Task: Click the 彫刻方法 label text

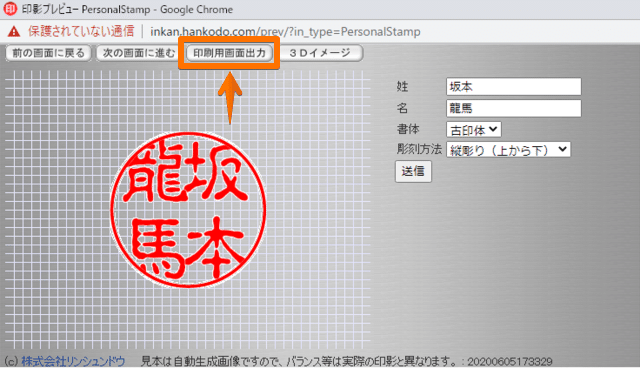Action: pyautogui.click(x=419, y=149)
